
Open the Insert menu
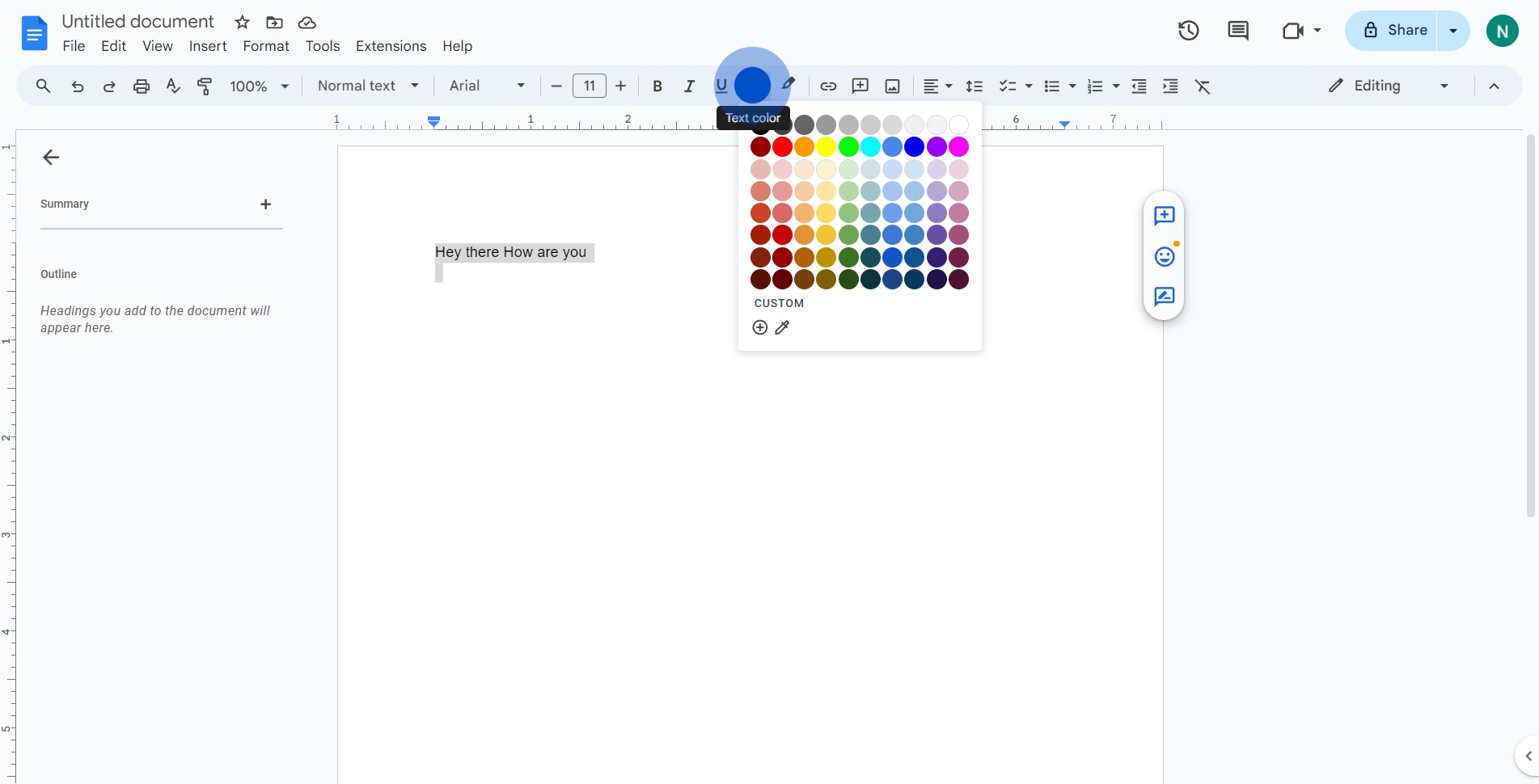[x=208, y=46]
